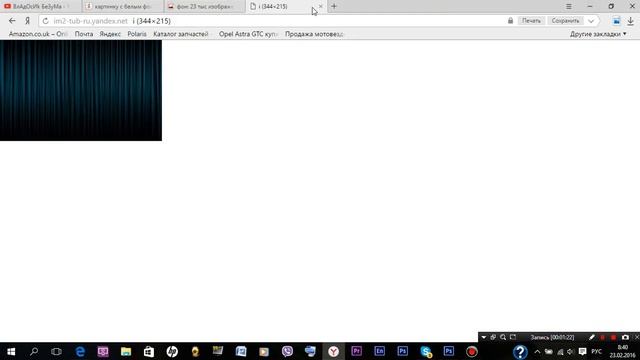Open a new tab with the plus button

click(334, 6)
